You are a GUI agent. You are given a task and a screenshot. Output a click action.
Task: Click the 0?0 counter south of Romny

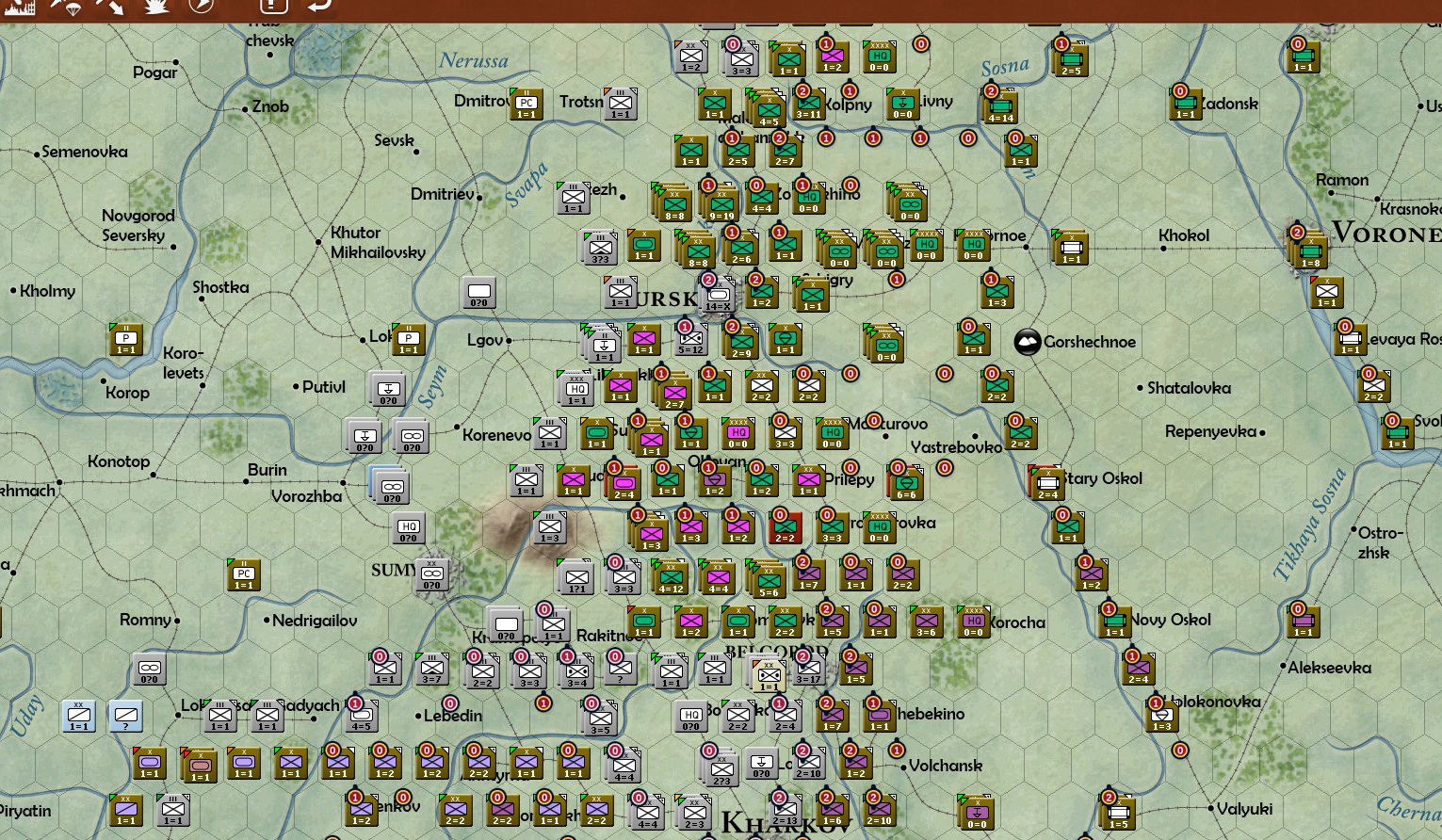[150, 669]
